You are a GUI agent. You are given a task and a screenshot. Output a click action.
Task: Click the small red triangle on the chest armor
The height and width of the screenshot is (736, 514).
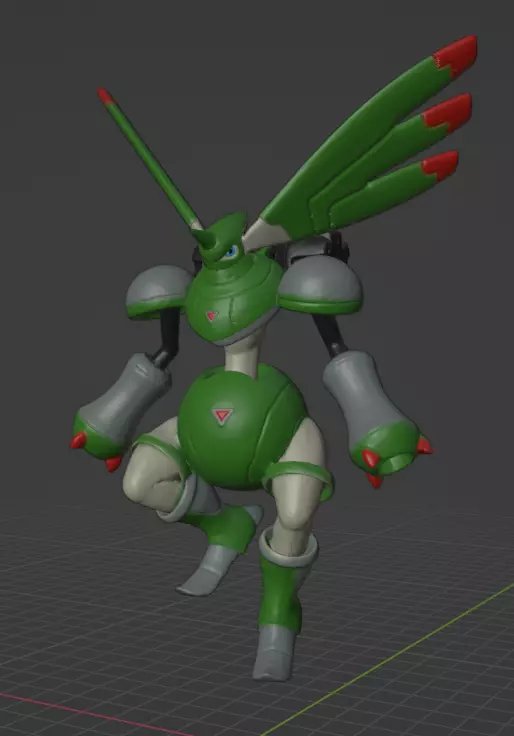click(x=212, y=316)
